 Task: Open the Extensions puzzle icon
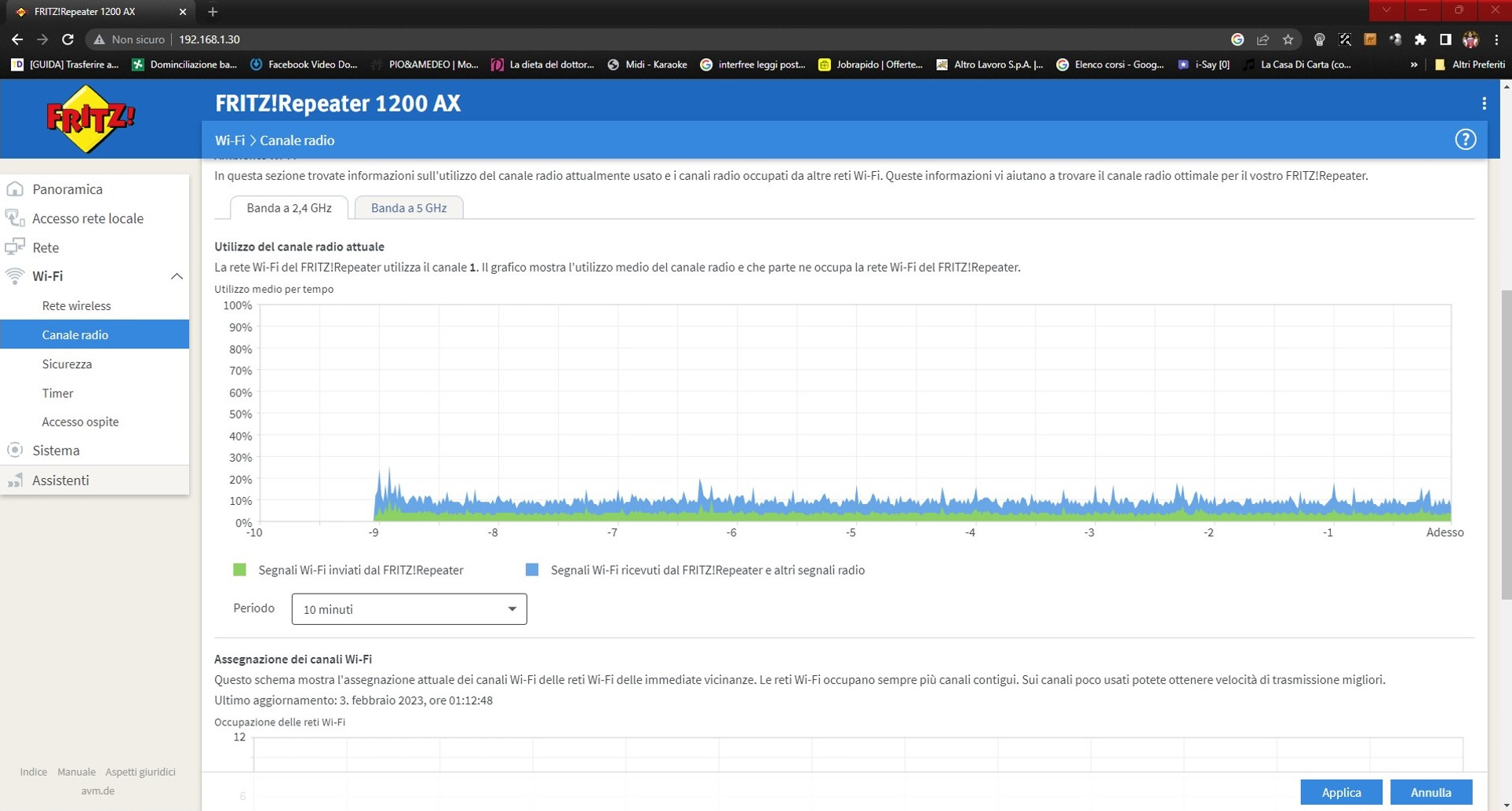[1420, 39]
